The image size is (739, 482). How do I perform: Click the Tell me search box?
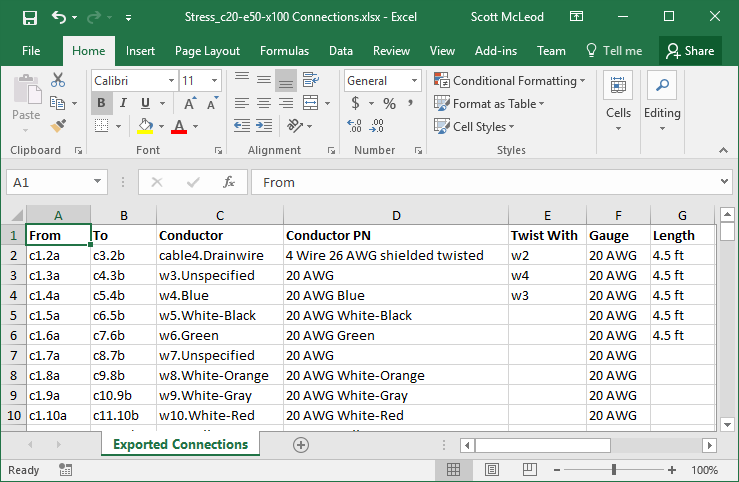point(614,51)
